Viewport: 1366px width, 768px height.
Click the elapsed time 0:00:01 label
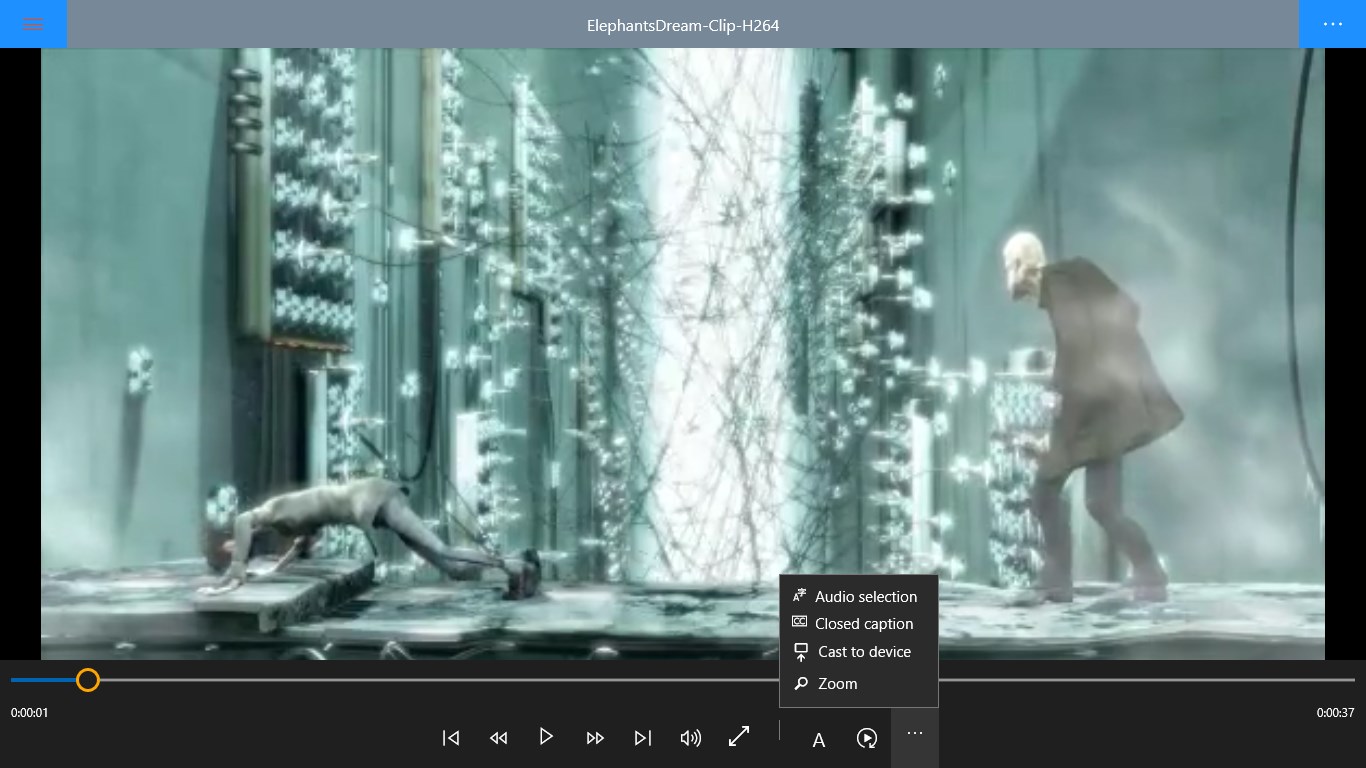(x=30, y=713)
